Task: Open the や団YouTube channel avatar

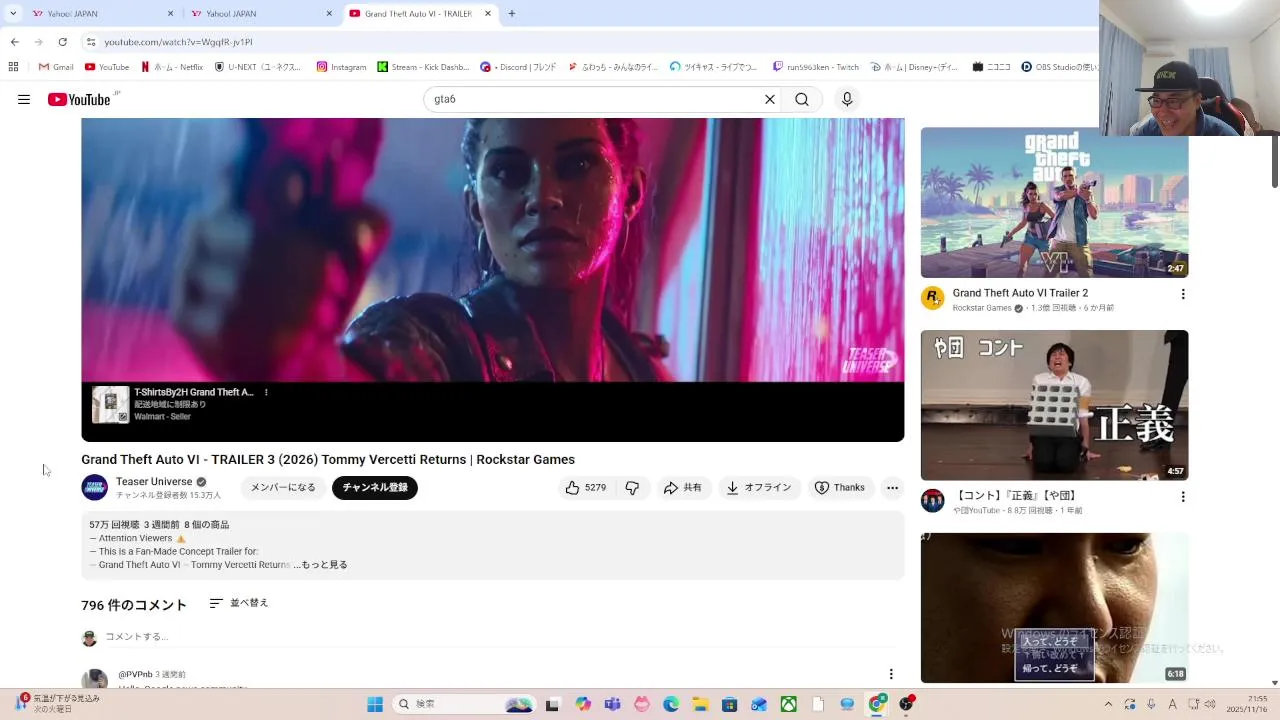Action: pyautogui.click(x=932, y=501)
